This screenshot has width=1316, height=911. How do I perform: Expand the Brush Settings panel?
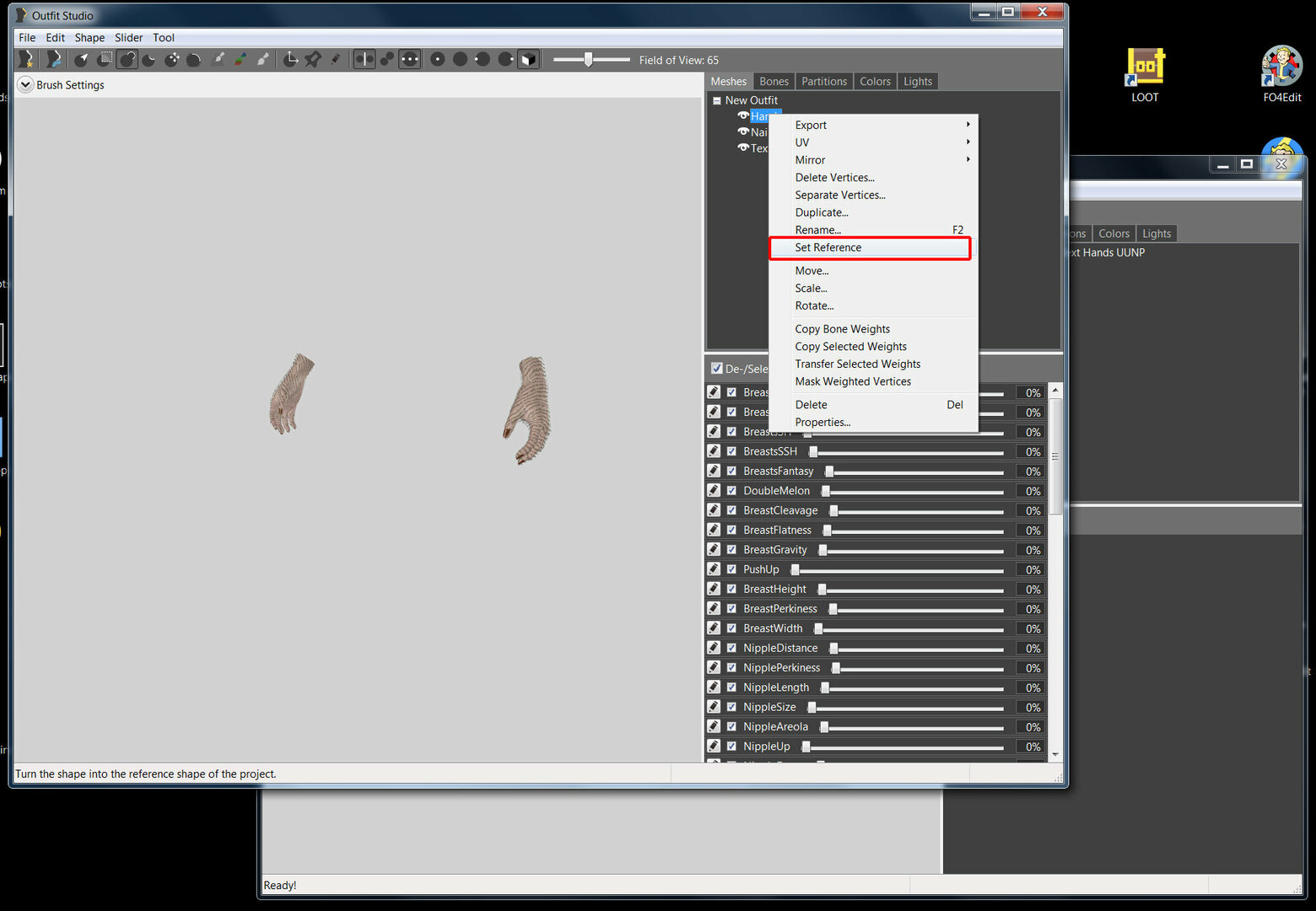point(25,84)
